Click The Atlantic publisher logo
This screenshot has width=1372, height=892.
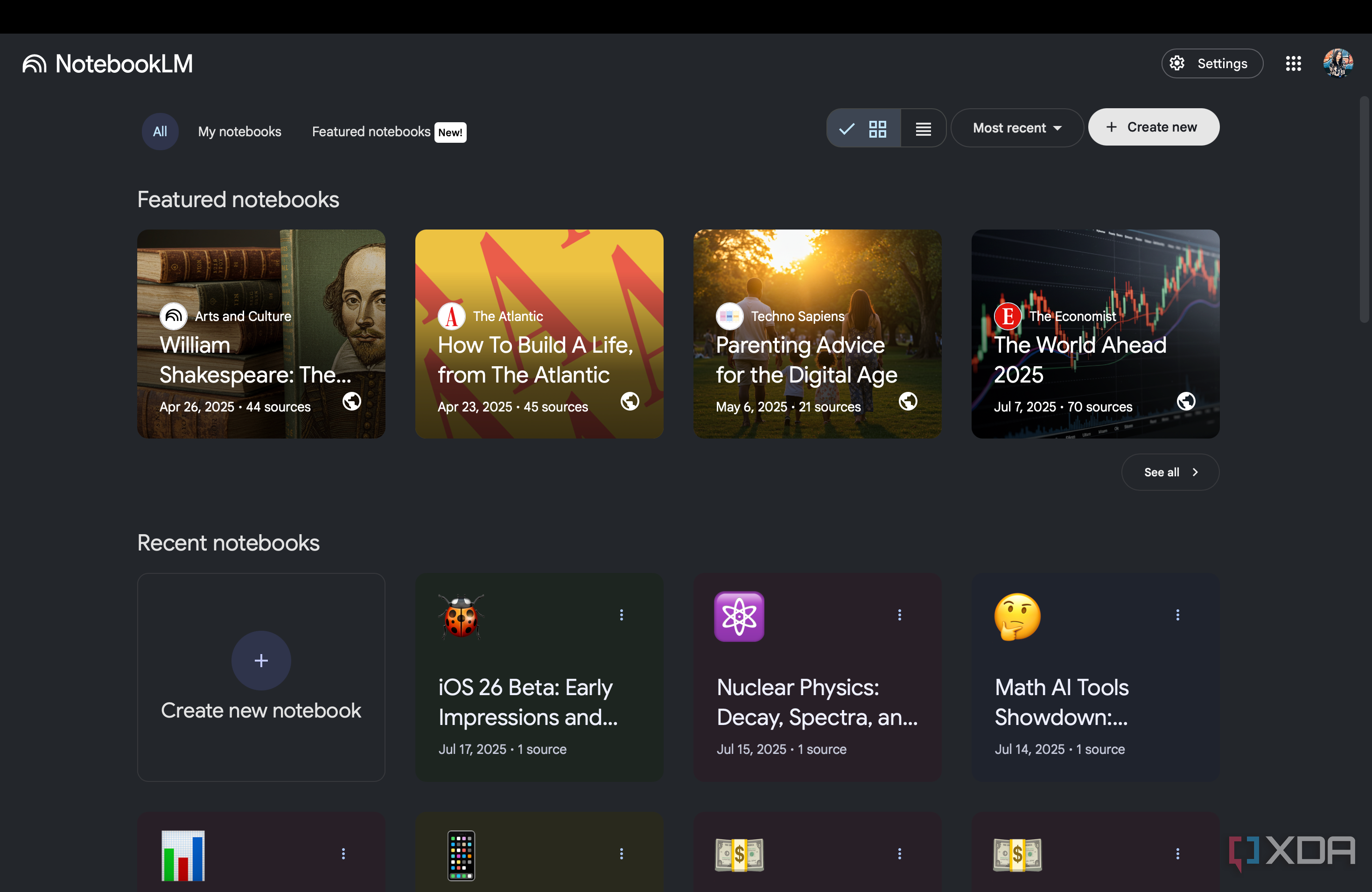point(451,316)
